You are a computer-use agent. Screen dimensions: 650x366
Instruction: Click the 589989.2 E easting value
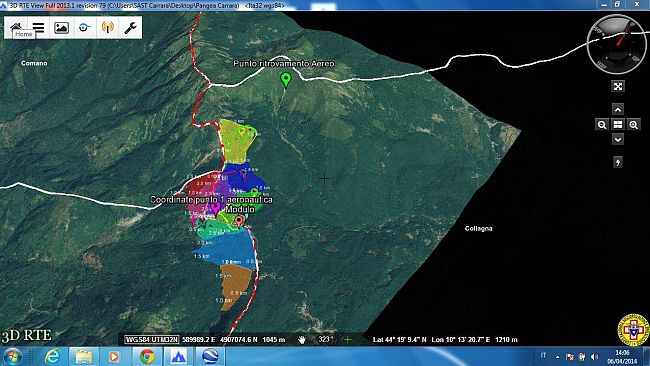199,339
